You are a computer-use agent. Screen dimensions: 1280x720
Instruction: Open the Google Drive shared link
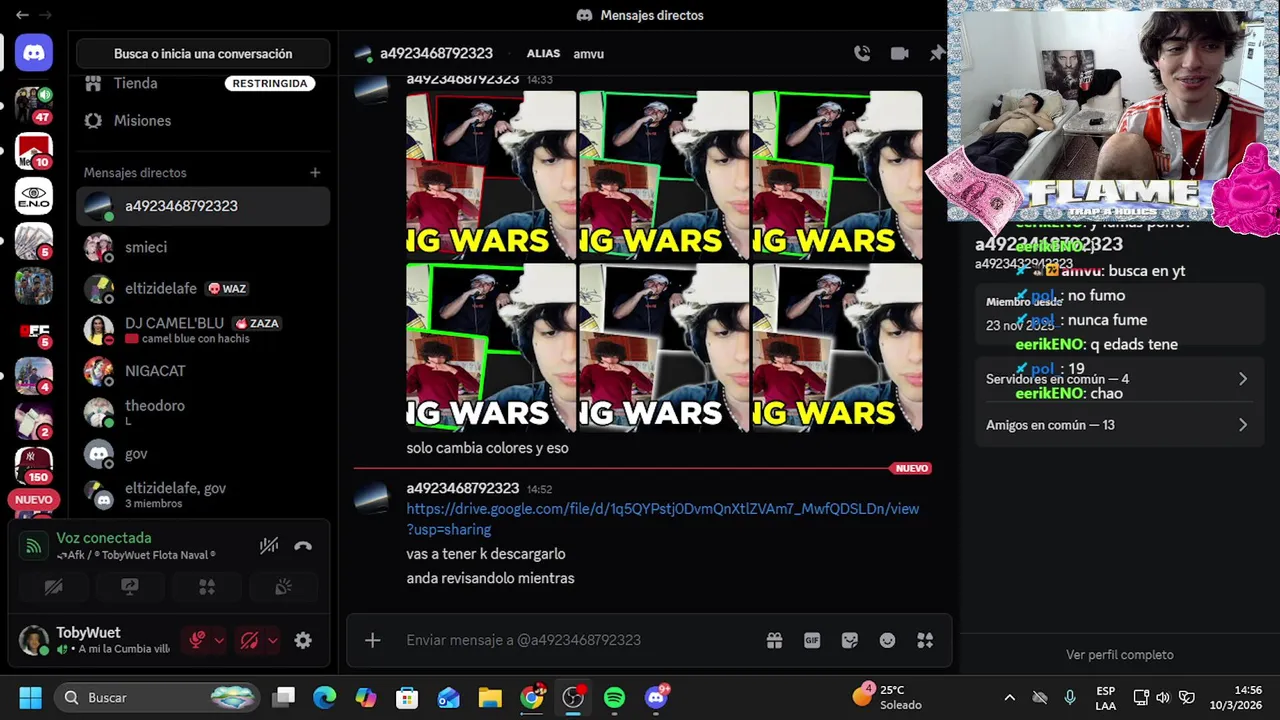click(x=662, y=519)
